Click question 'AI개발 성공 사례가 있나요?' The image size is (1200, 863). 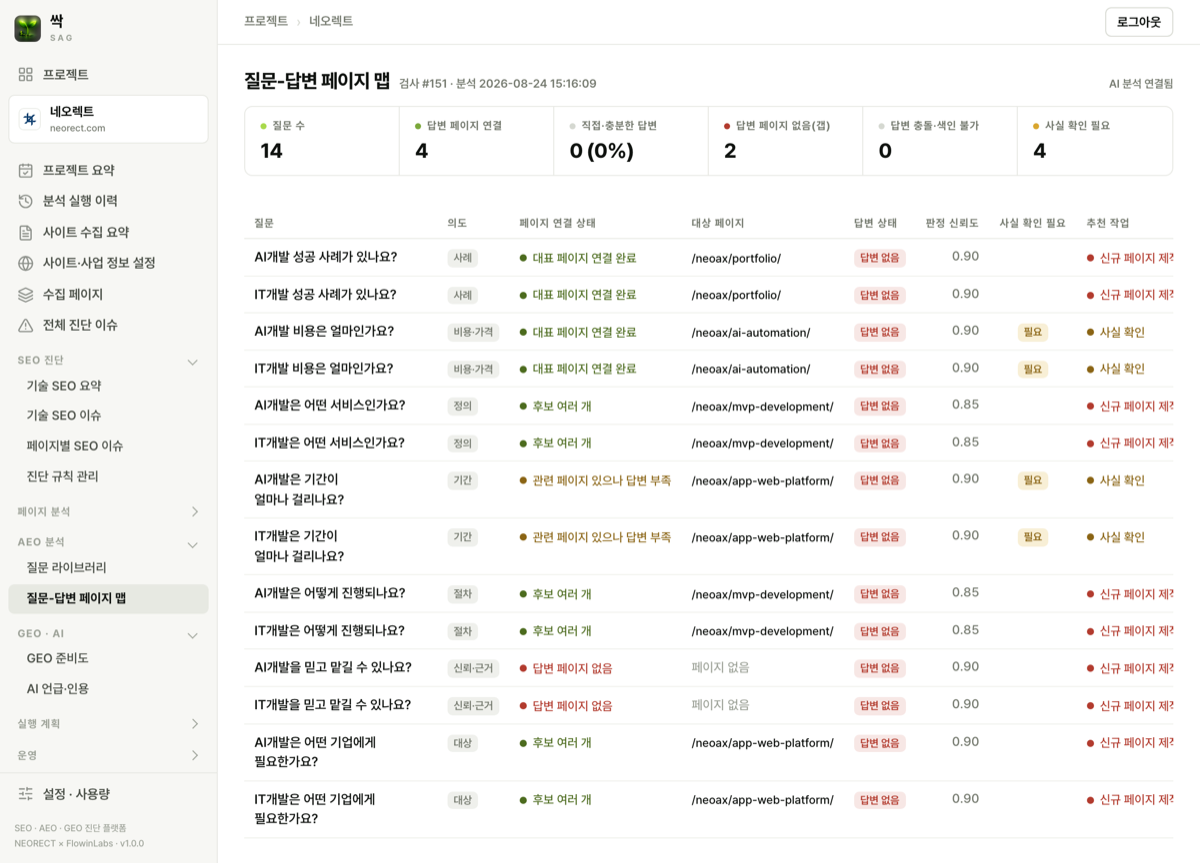pos(326,257)
